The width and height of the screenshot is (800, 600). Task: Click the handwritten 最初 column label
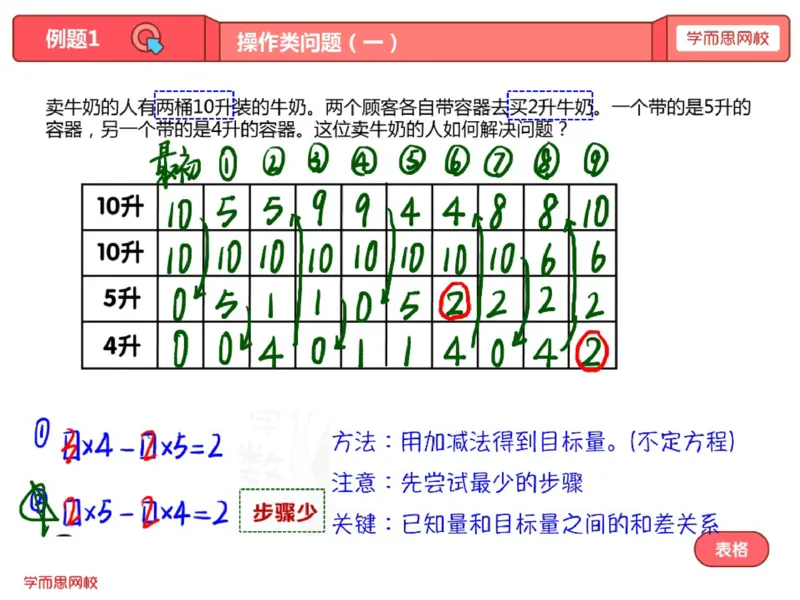tap(174, 166)
